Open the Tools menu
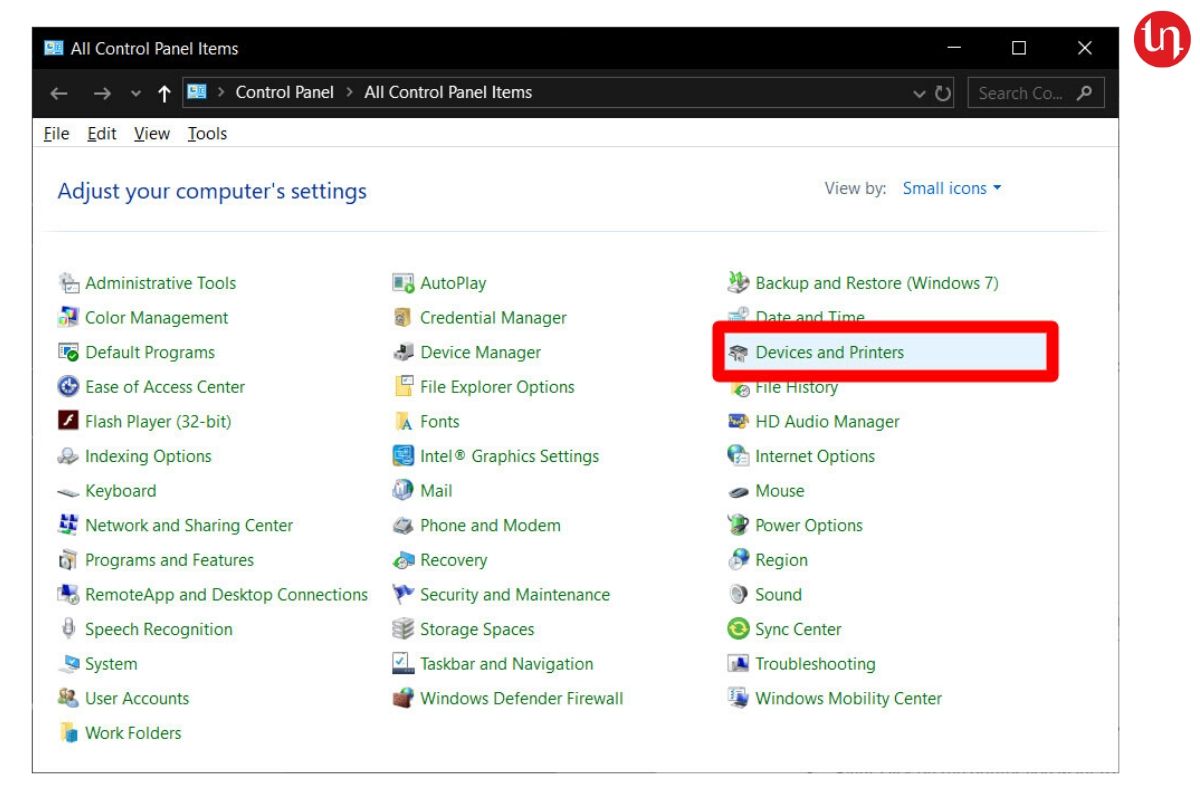 (x=207, y=133)
